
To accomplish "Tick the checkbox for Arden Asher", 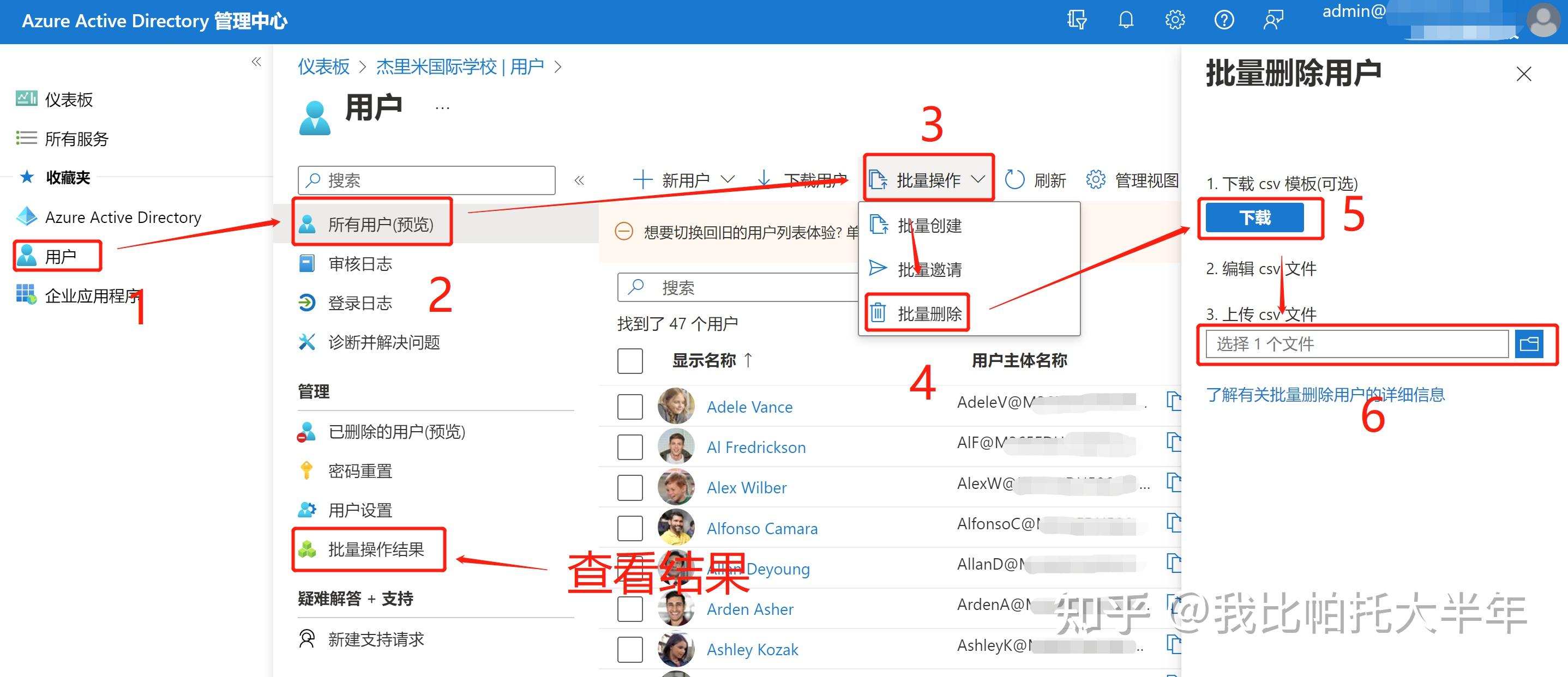I will [630, 609].
